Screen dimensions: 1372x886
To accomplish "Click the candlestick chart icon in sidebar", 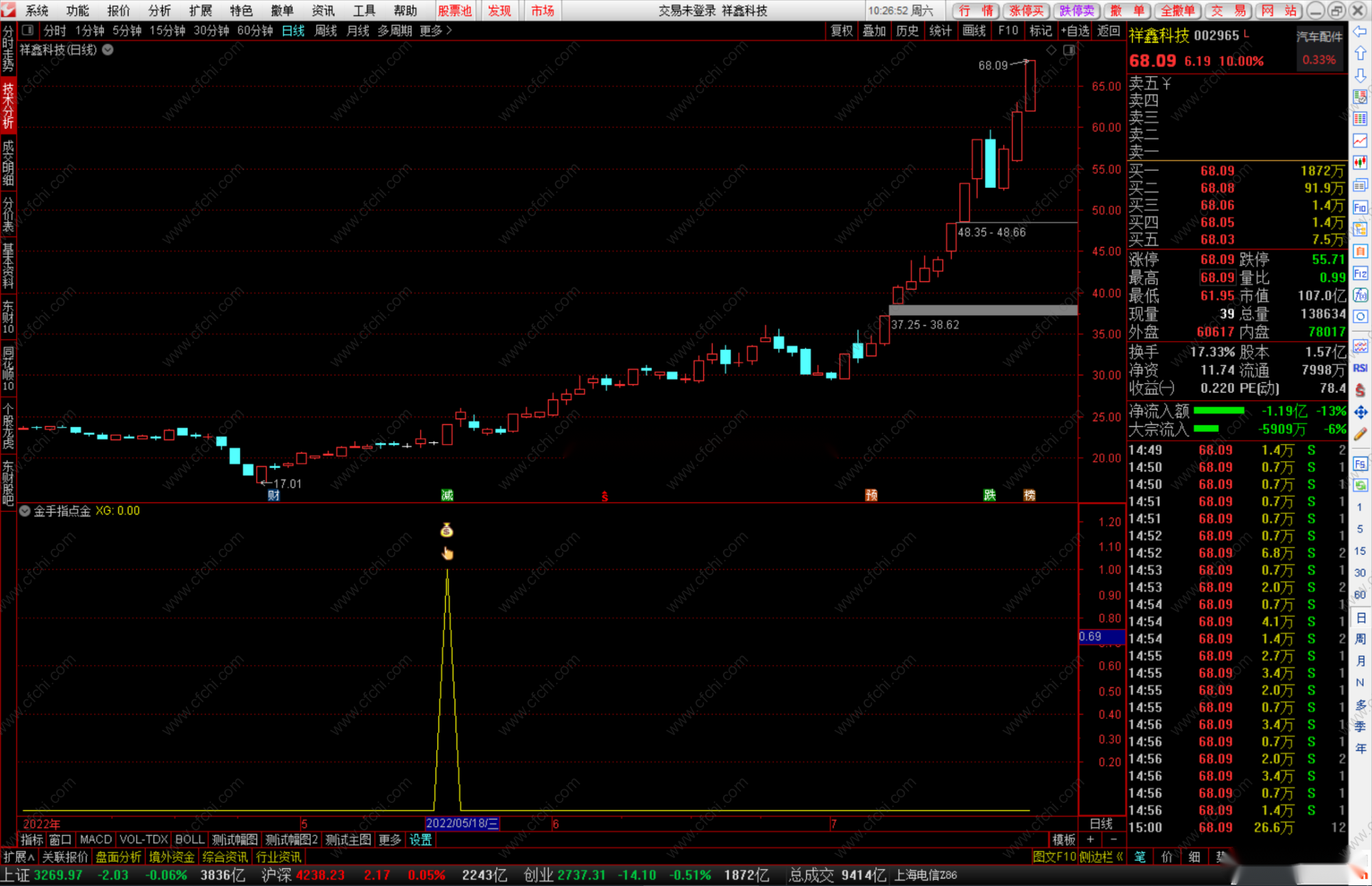I will [x=1360, y=163].
